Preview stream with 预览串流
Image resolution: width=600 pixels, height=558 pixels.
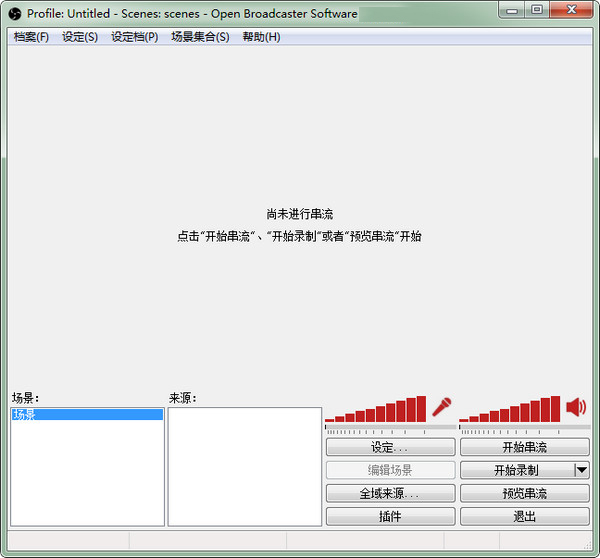(x=525, y=493)
